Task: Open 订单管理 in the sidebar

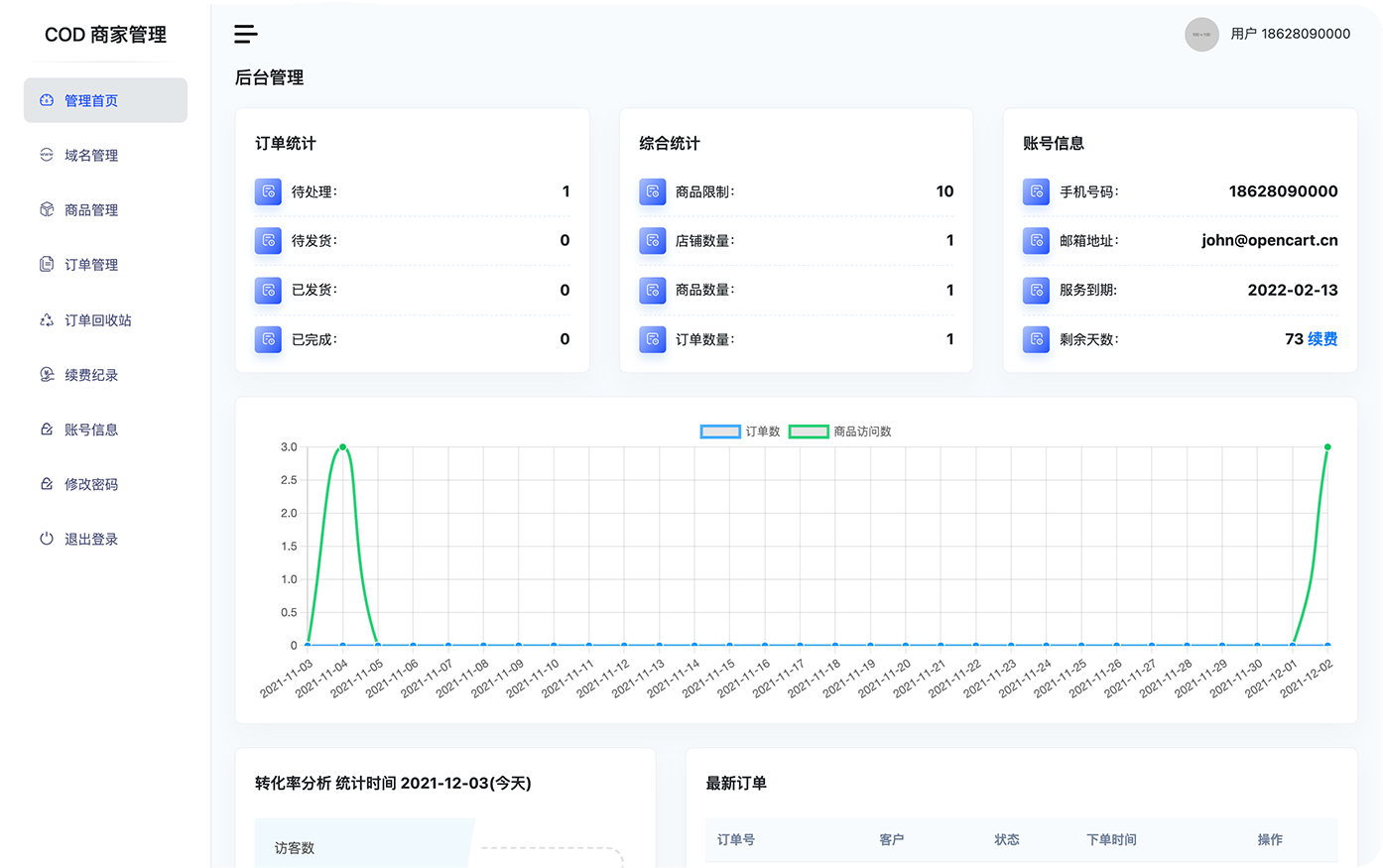Action: (x=91, y=265)
